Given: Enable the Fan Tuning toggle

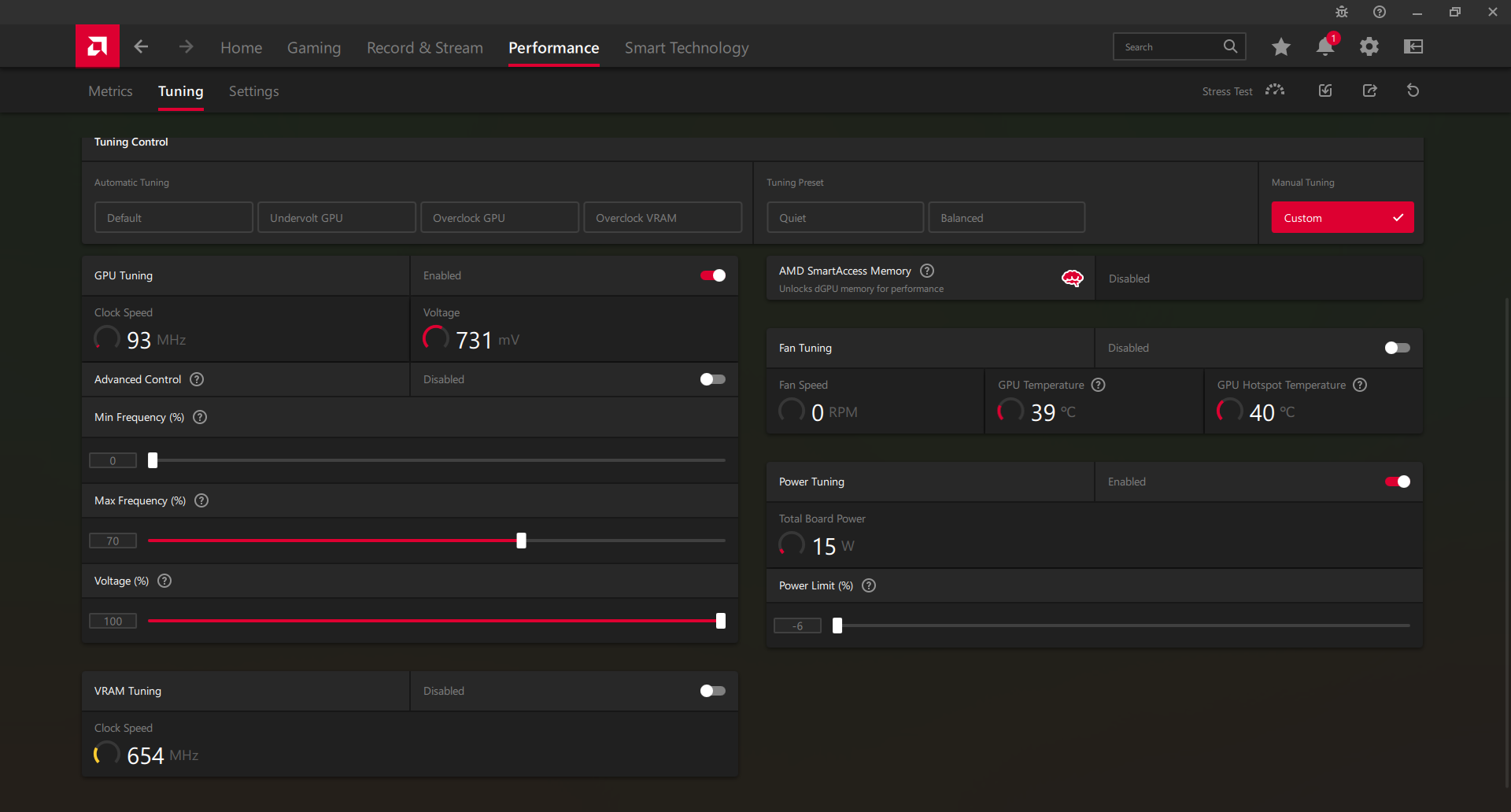Looking at the screenshot, I should (1397, 348).
